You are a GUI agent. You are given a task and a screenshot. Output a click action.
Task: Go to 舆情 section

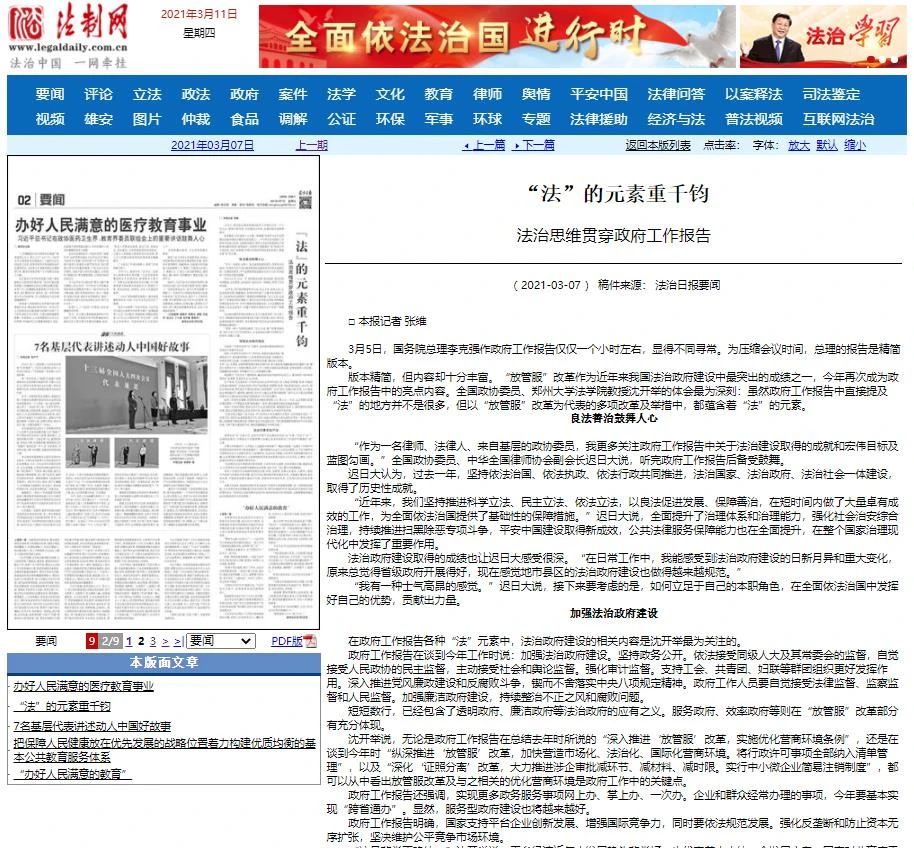(x=536, y=94)
